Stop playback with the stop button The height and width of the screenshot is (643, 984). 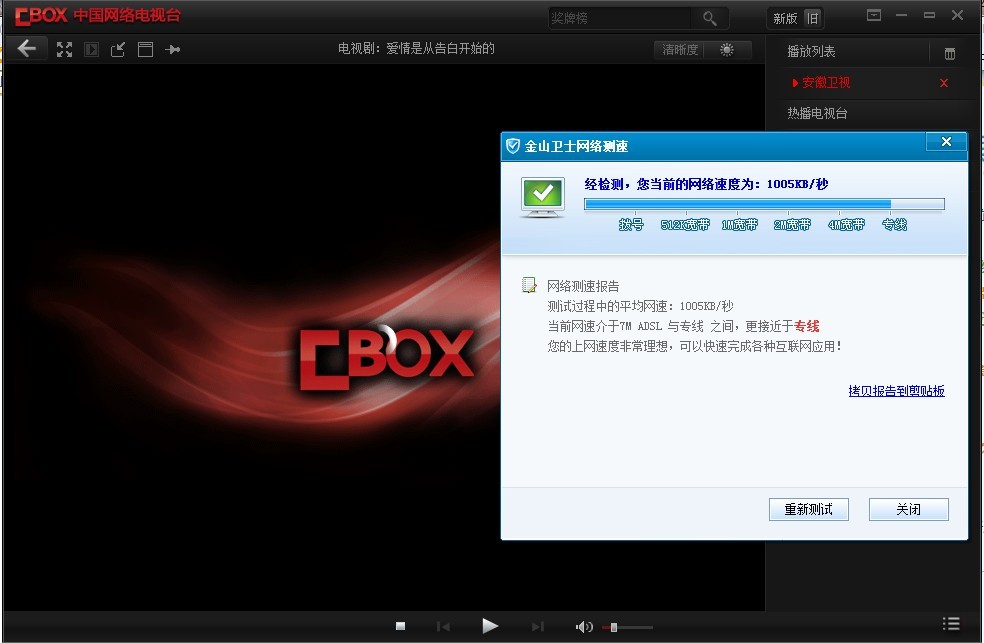click(400, 626)
